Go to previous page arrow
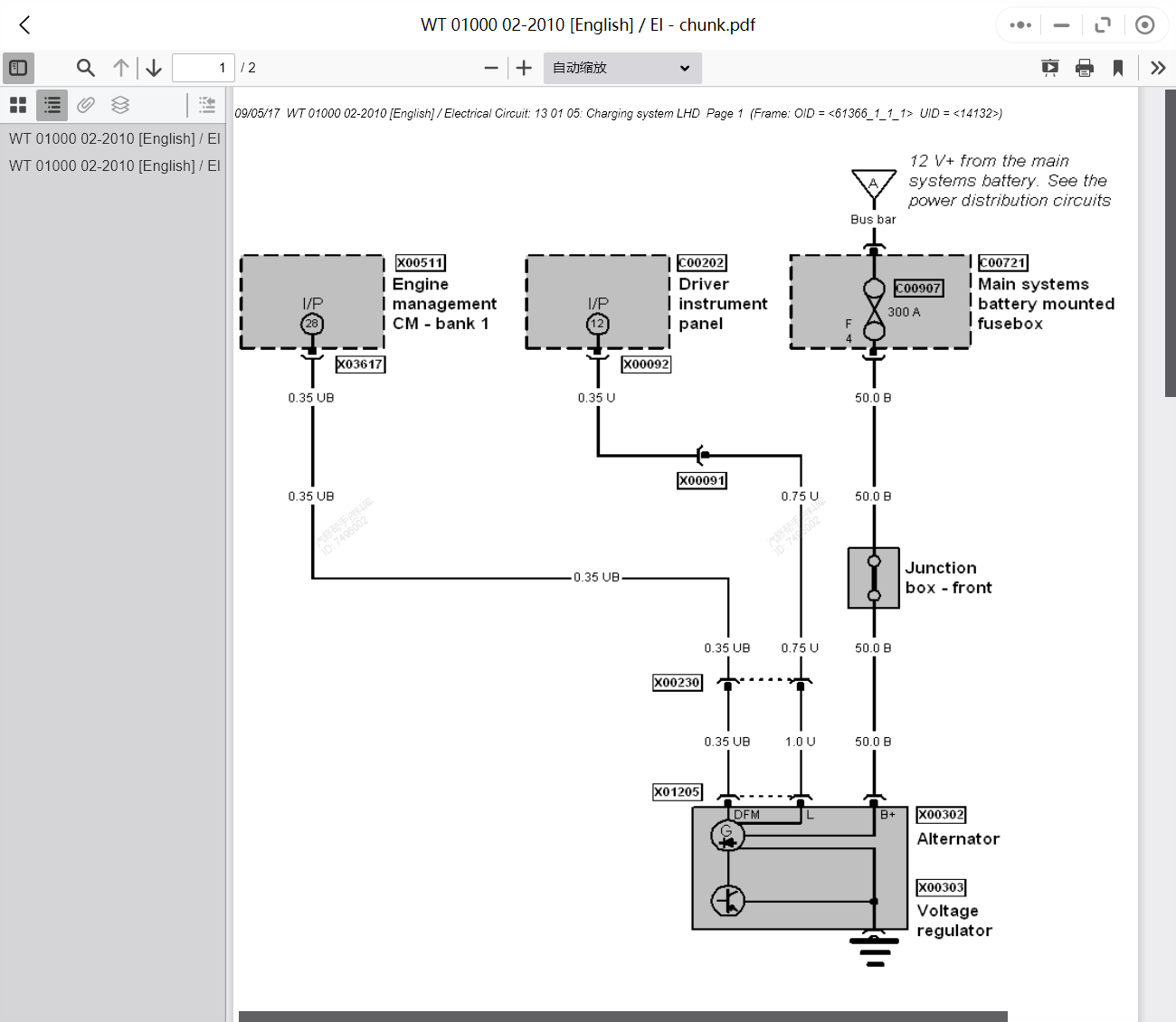The image size is (1176, 1022). click(121, 68)
